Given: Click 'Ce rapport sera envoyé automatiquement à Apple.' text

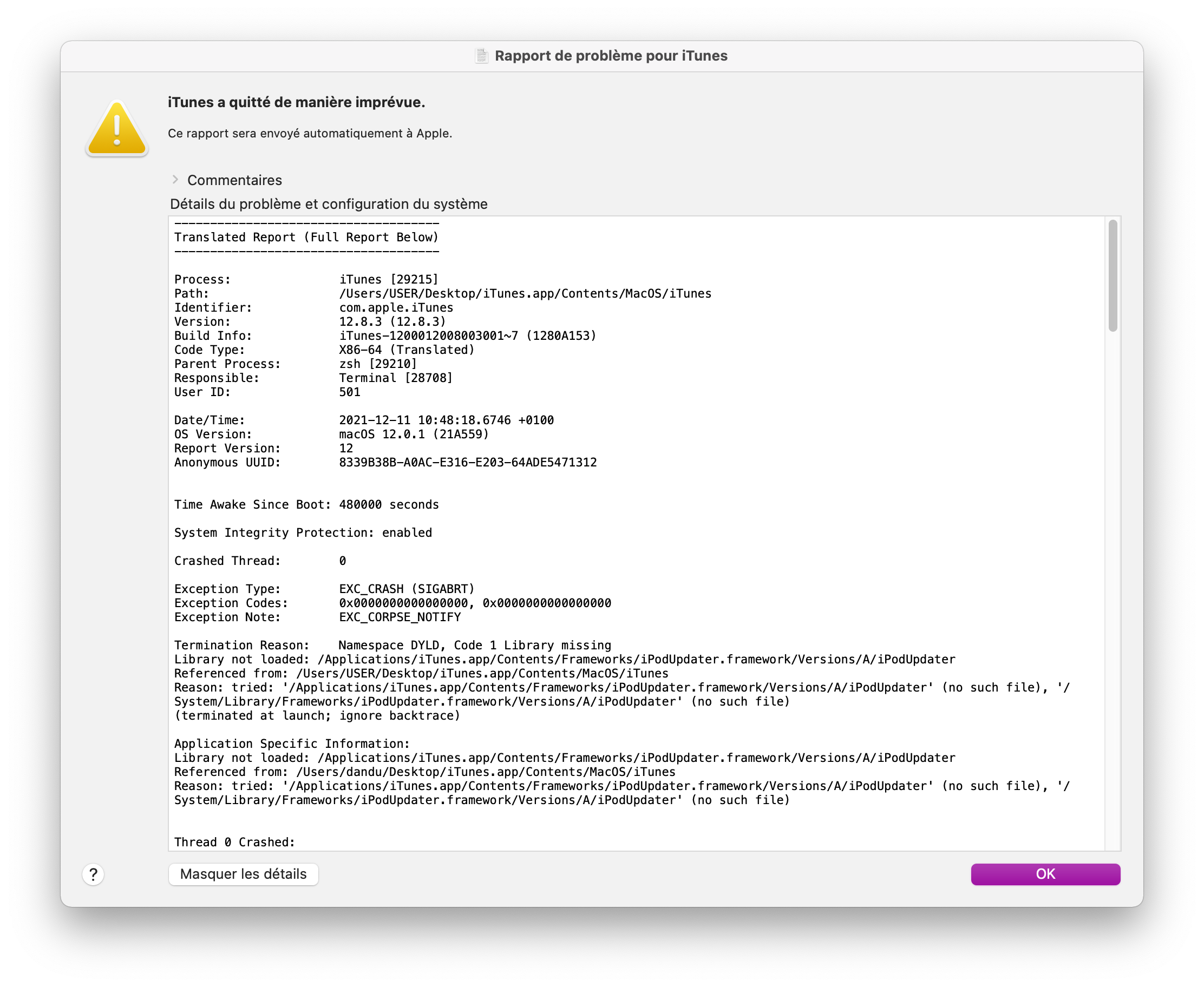Looking at the screenshot, I should coord(310,133).
